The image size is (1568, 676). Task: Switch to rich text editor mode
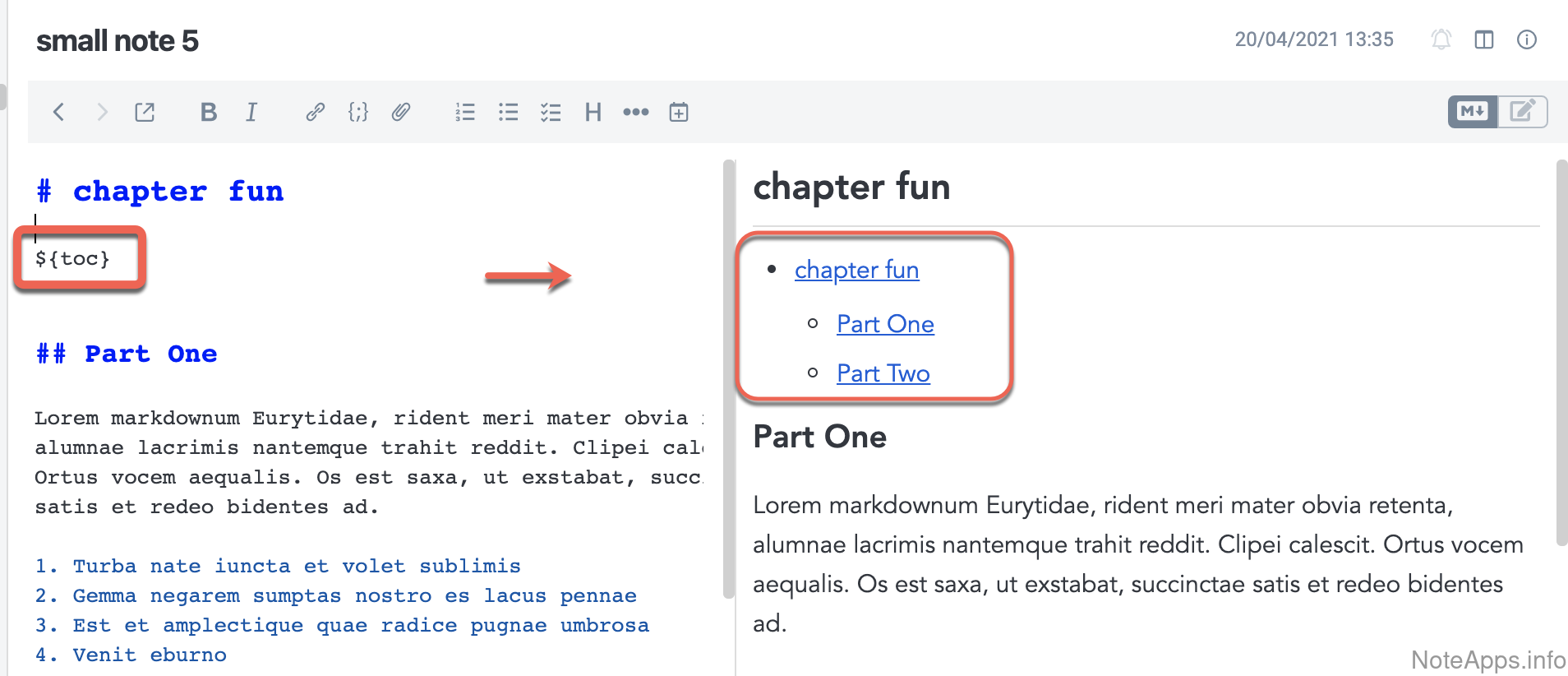pyautogui.click(x=1523, y=111)
